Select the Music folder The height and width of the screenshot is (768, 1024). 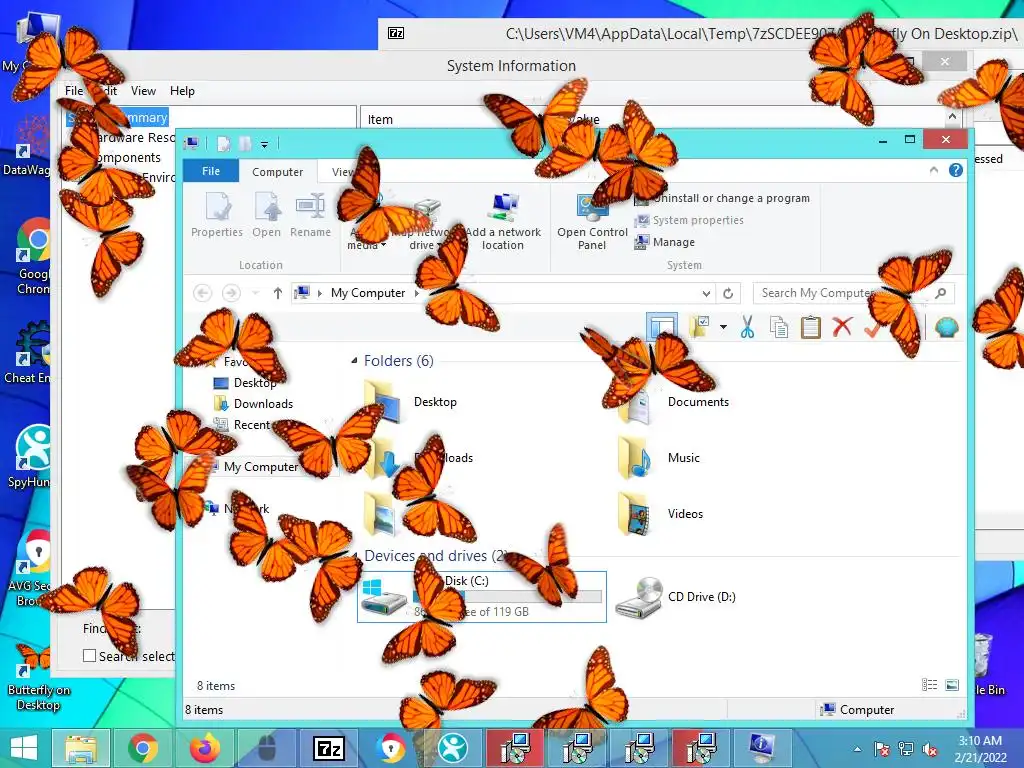[660, 458]
